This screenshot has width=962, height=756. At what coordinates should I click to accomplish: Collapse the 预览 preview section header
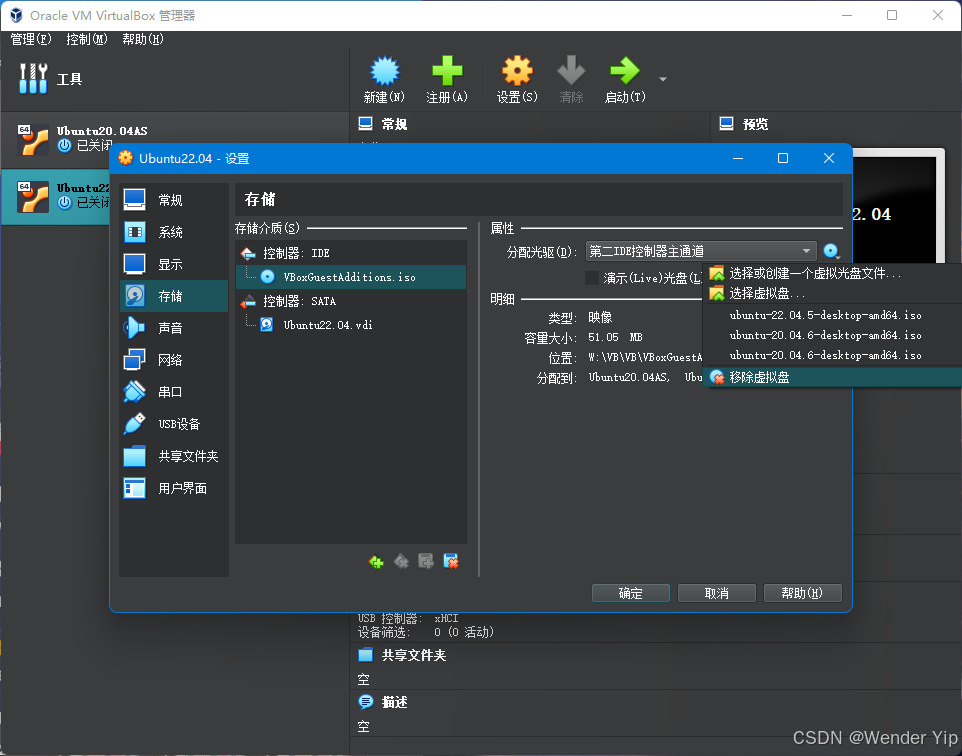(x=755, y=124)
